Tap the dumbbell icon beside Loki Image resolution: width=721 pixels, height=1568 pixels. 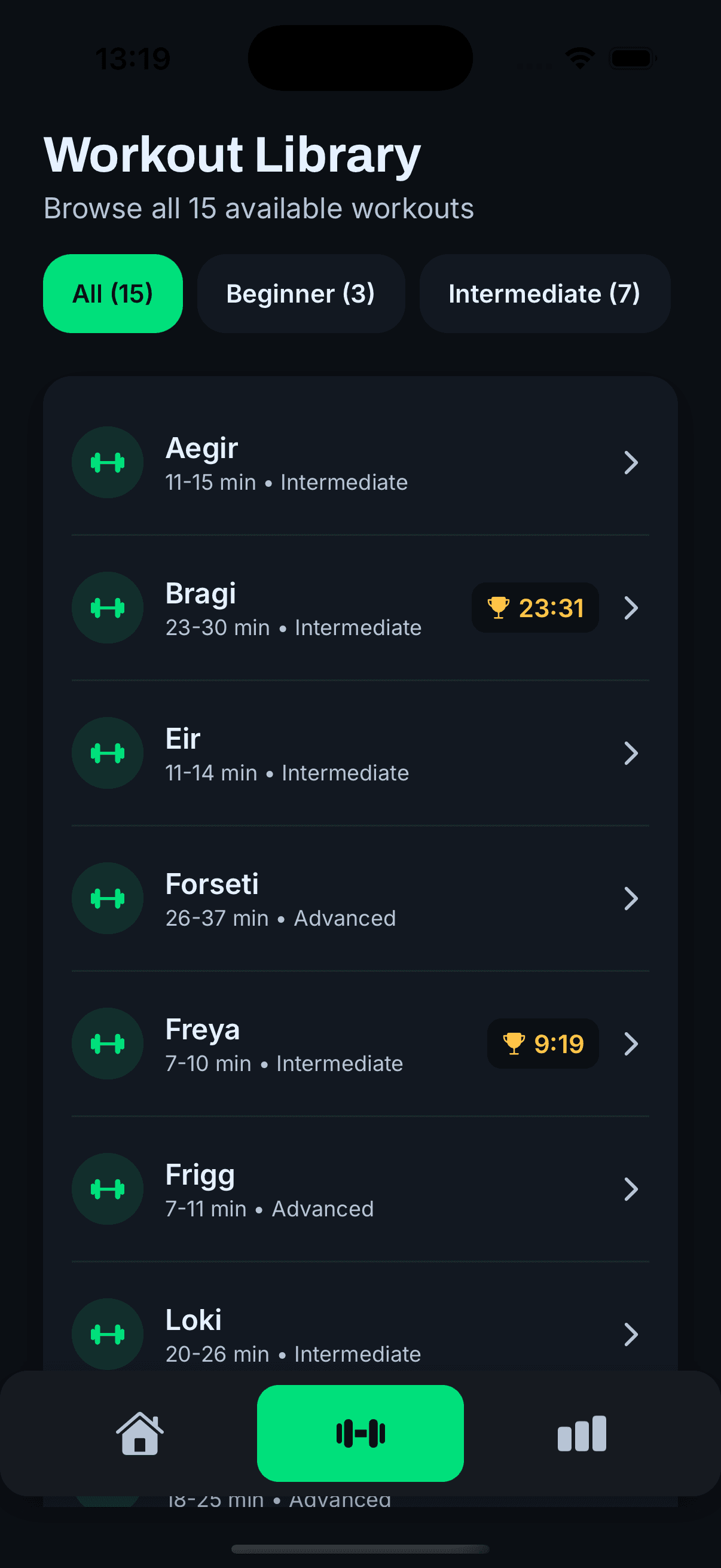coord(108,1334)
